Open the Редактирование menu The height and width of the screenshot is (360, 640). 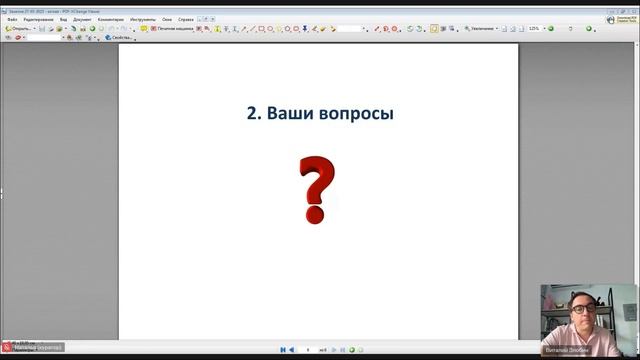[x=38, y=20]
